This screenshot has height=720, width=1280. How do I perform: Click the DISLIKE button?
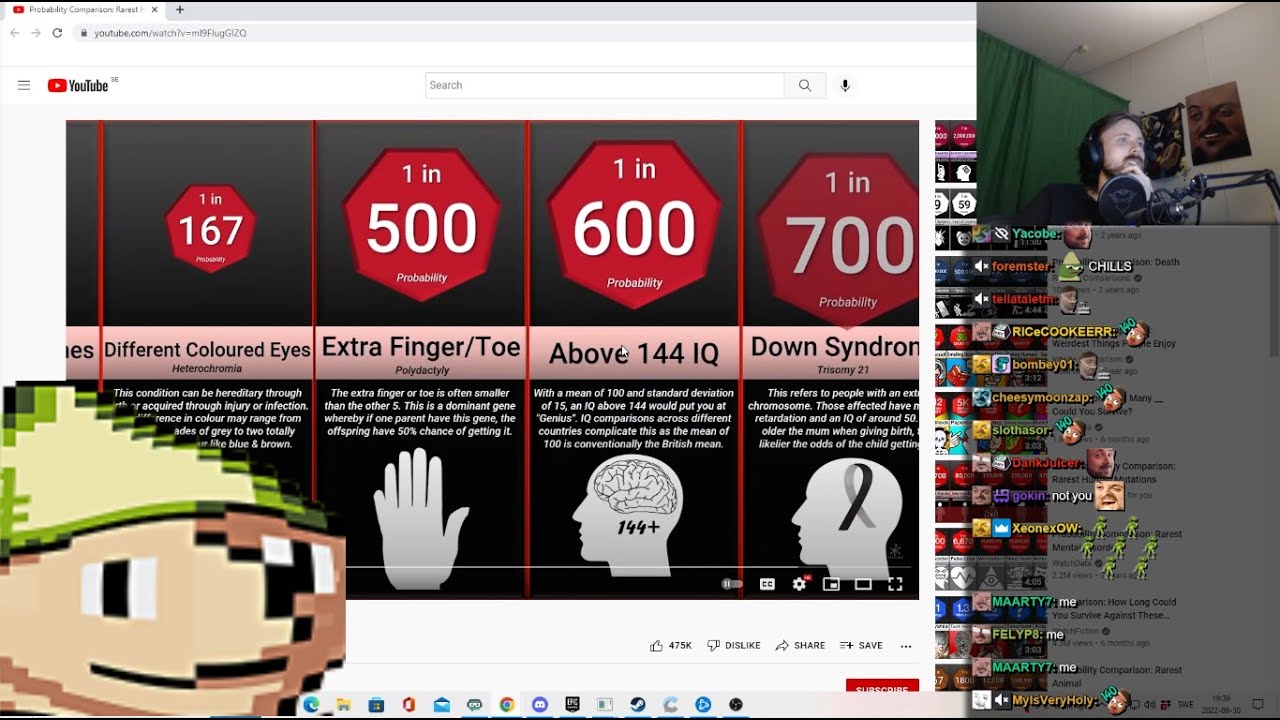click(x=734, y=646)
